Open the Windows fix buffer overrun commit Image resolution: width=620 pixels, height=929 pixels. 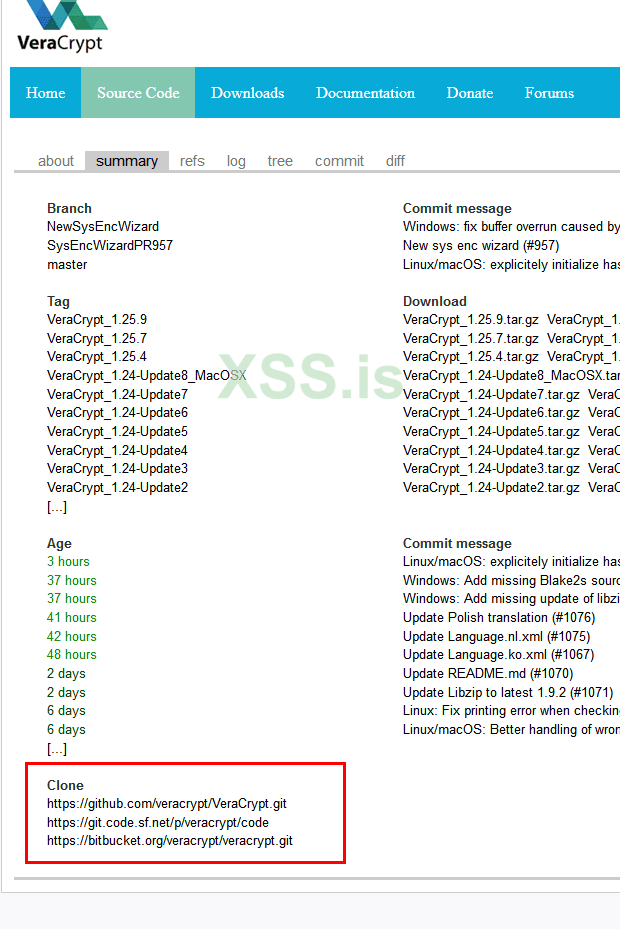[512, 227]
